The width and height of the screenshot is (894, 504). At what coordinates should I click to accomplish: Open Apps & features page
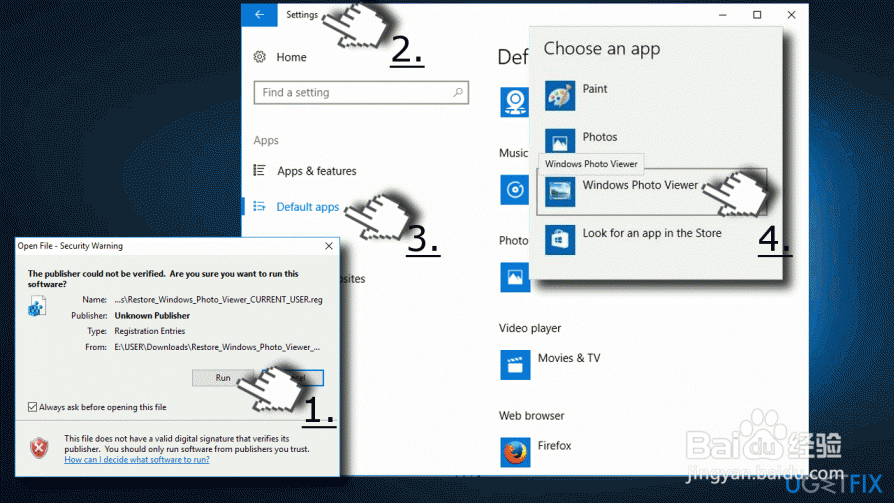click(316, 170)
